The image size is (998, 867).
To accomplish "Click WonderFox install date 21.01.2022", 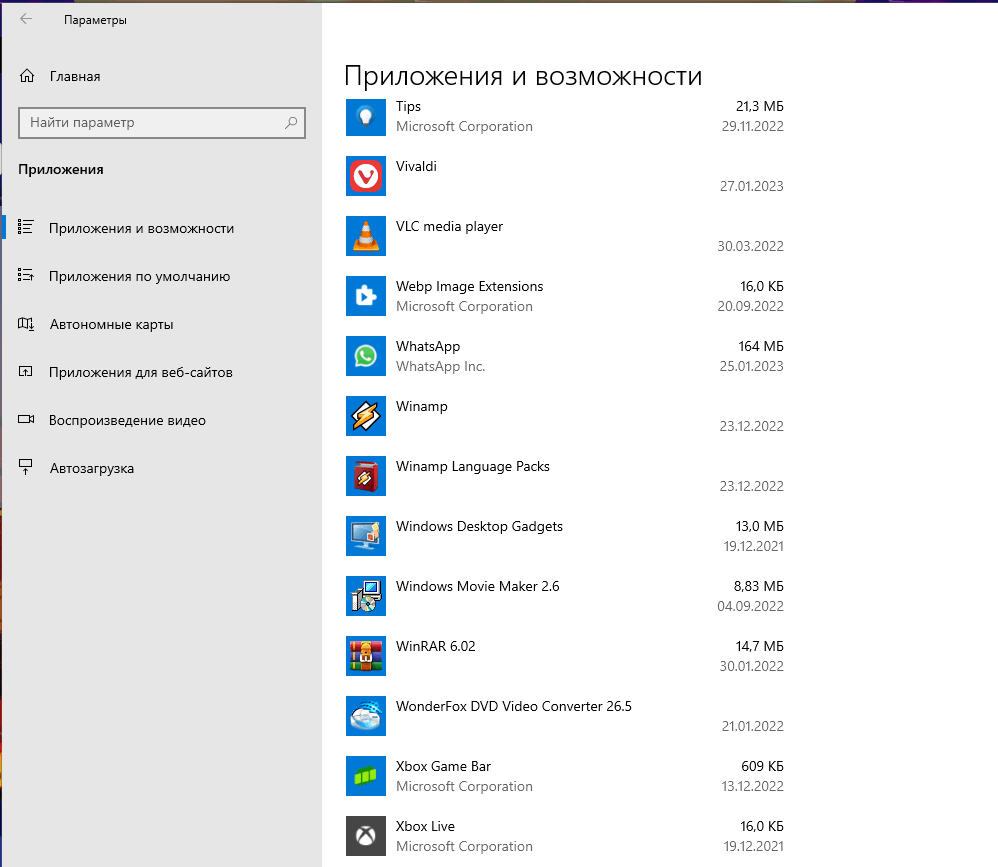I will click(x=752, y=726).
